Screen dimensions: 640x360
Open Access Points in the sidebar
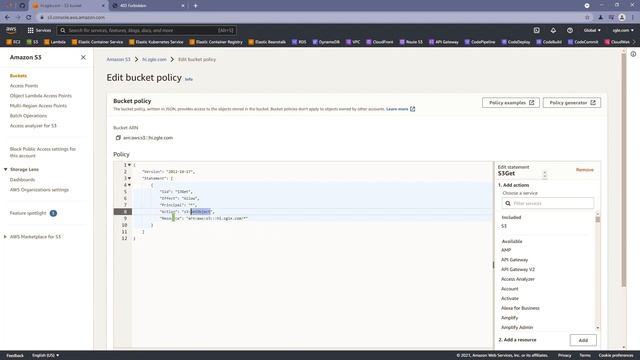click(24, 86)
